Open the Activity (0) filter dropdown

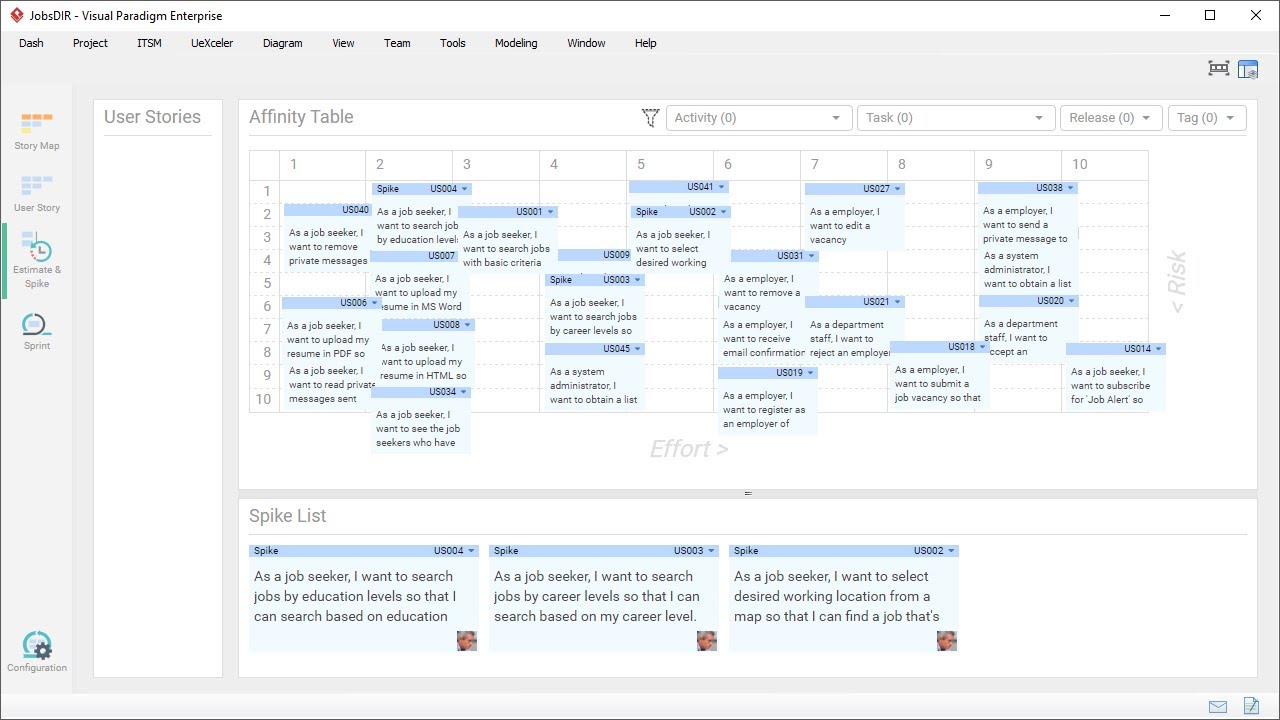pos(759,118)
